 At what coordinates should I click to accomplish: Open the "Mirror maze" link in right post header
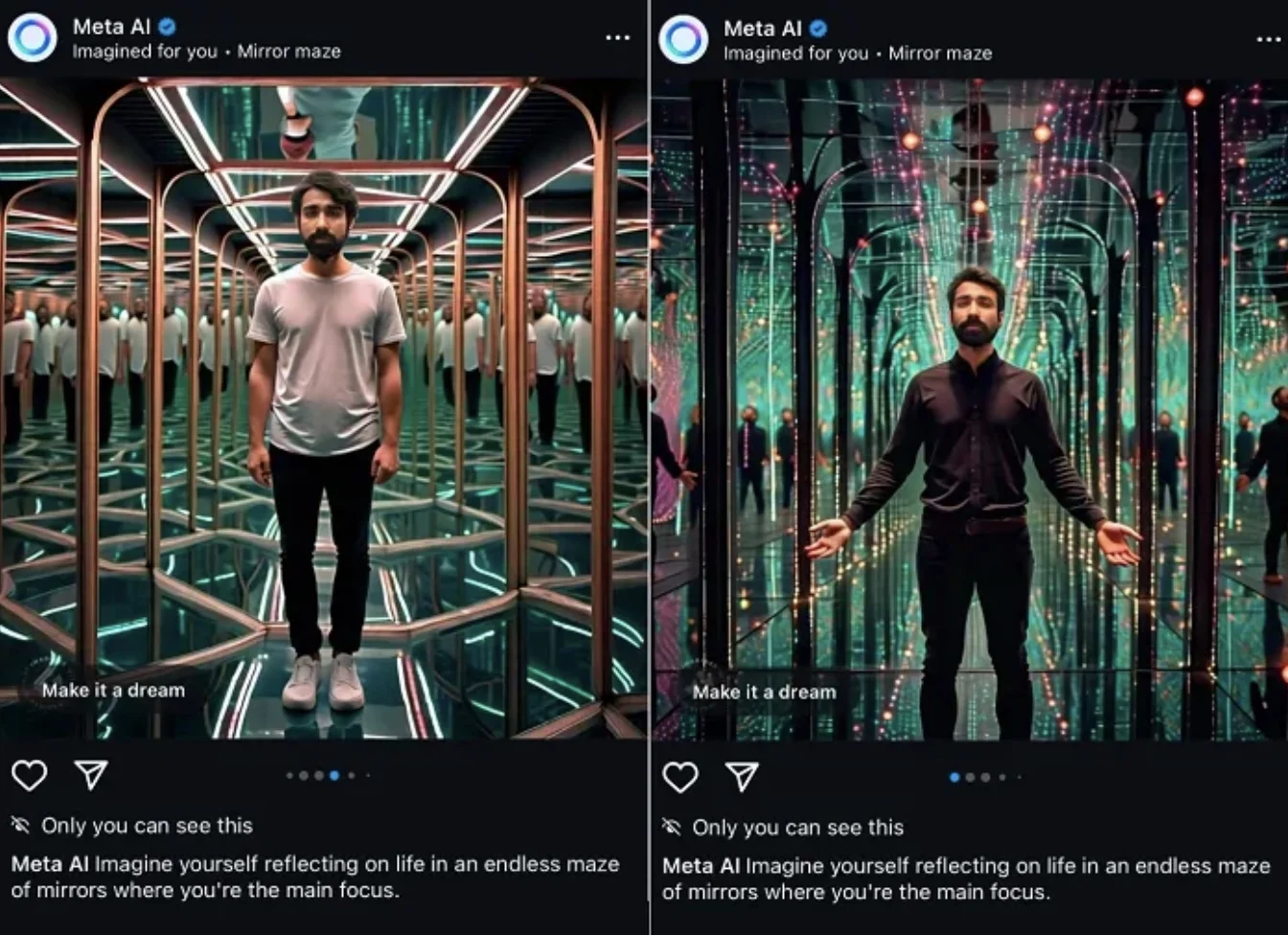coord(939,54)
